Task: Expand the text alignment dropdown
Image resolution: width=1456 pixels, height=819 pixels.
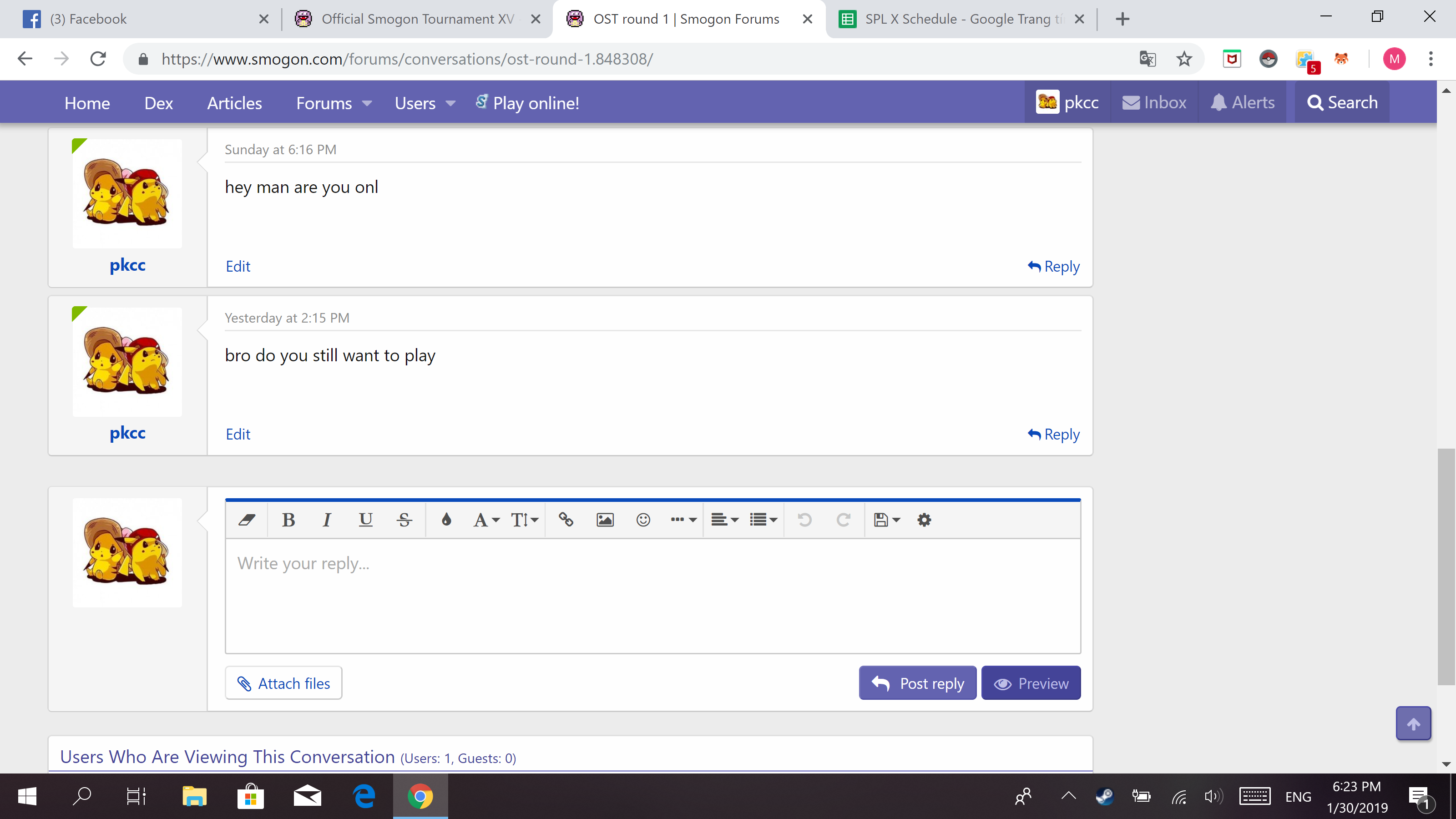Action: click(725, 520)
